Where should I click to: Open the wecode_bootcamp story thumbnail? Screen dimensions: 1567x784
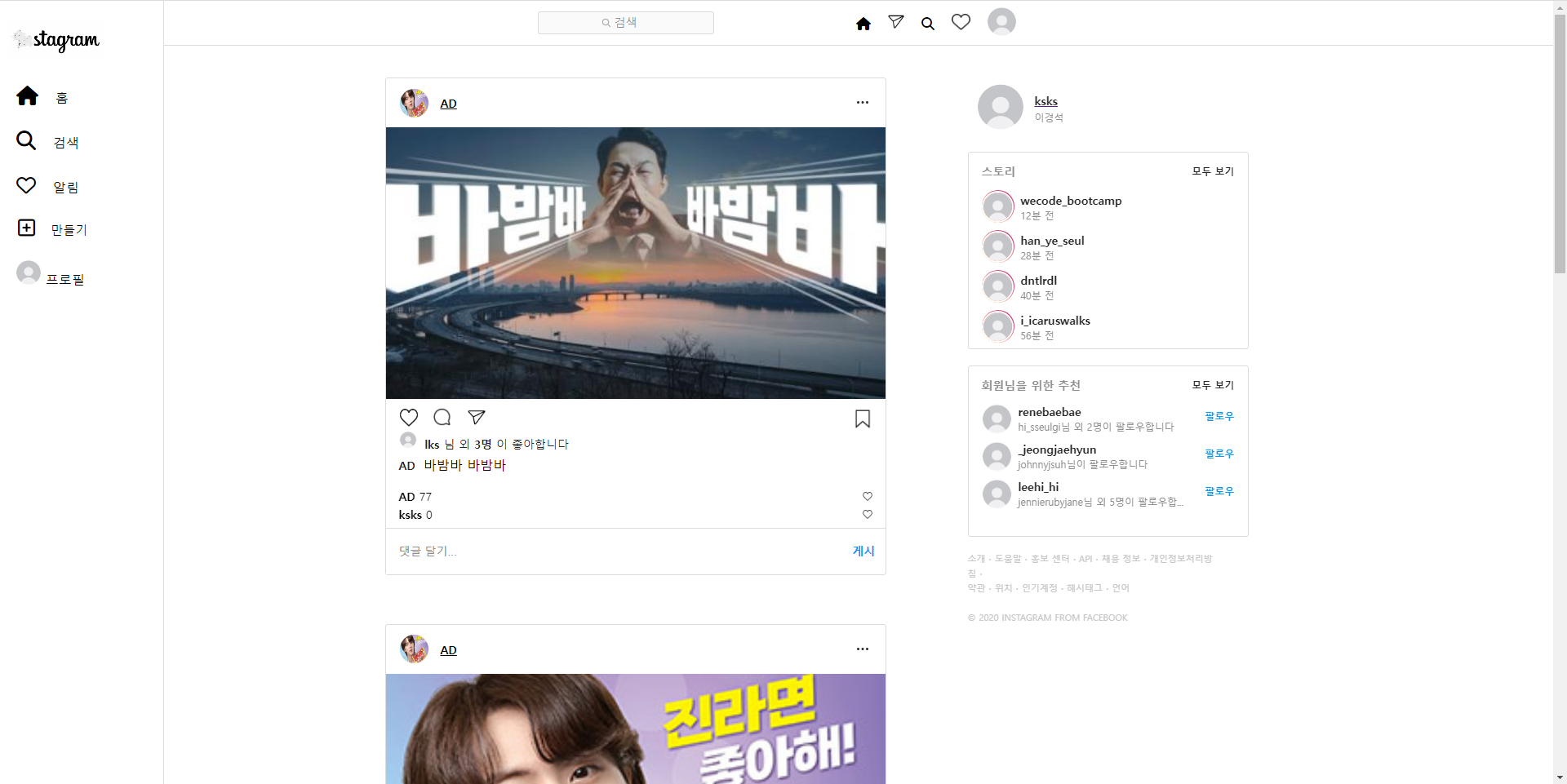[997, 206]
